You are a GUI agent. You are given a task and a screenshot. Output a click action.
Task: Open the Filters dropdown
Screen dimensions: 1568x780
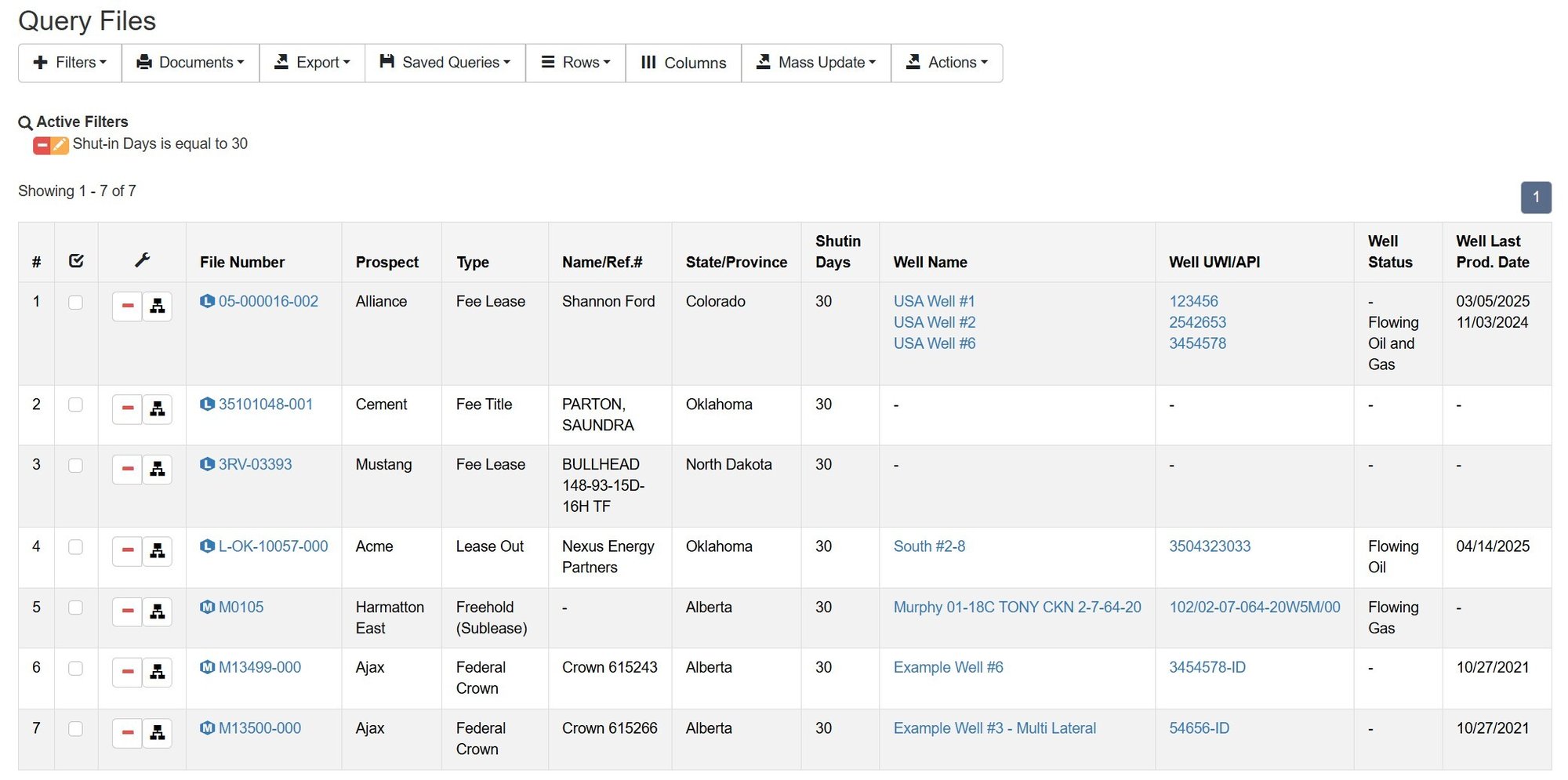pos(69,63)
